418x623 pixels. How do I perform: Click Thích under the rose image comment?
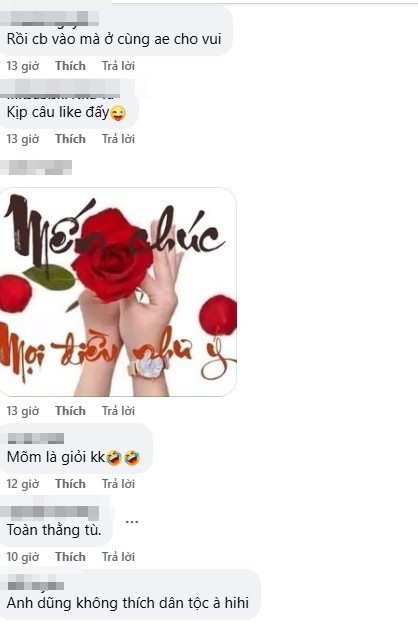(x=70, y=410)
